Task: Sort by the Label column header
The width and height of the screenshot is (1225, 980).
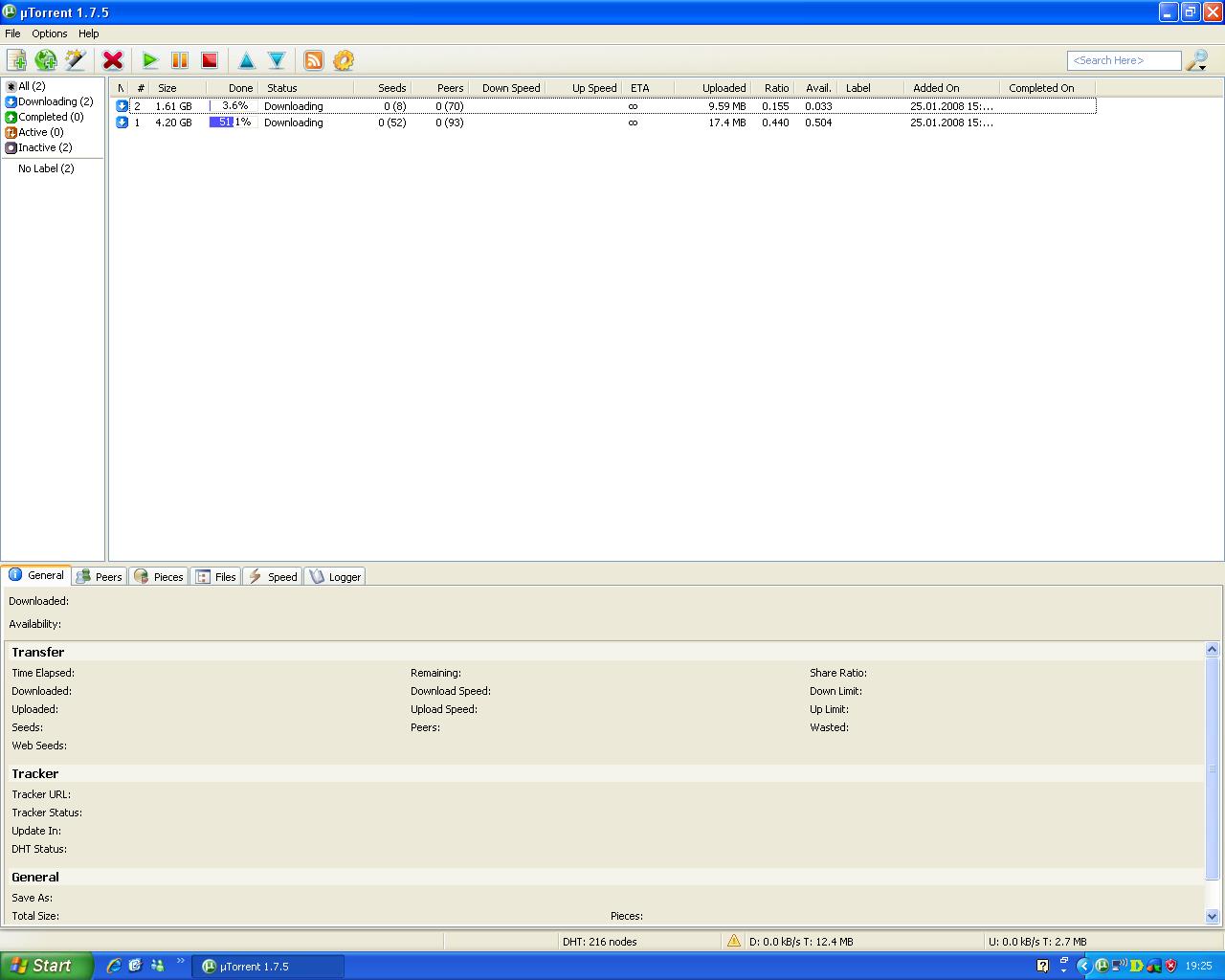Action: click(870, 88)
